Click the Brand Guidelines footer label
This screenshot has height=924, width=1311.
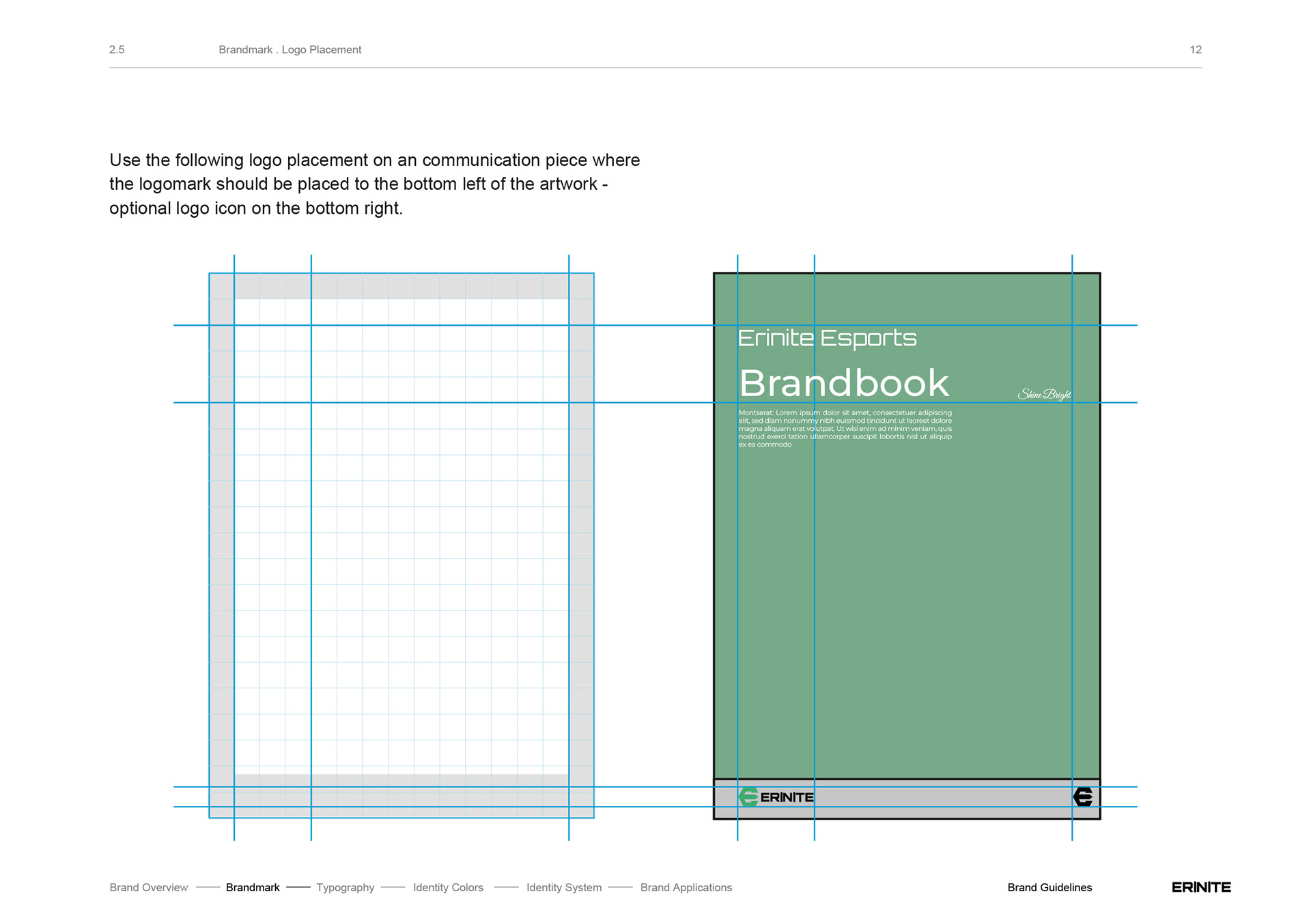[x=1049, y=887]
